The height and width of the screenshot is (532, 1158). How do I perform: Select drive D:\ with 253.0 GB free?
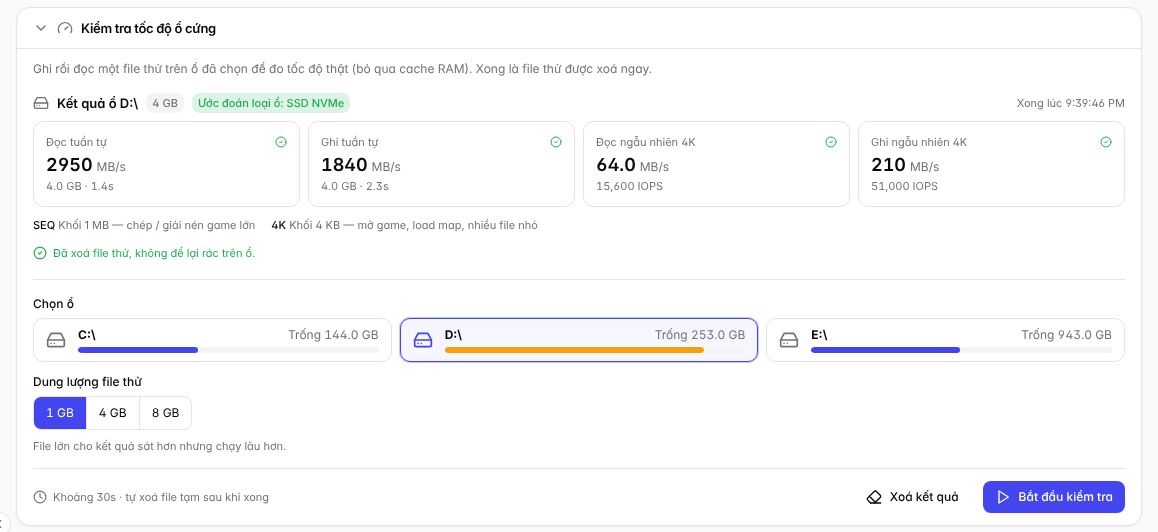(x=579, y=340)
